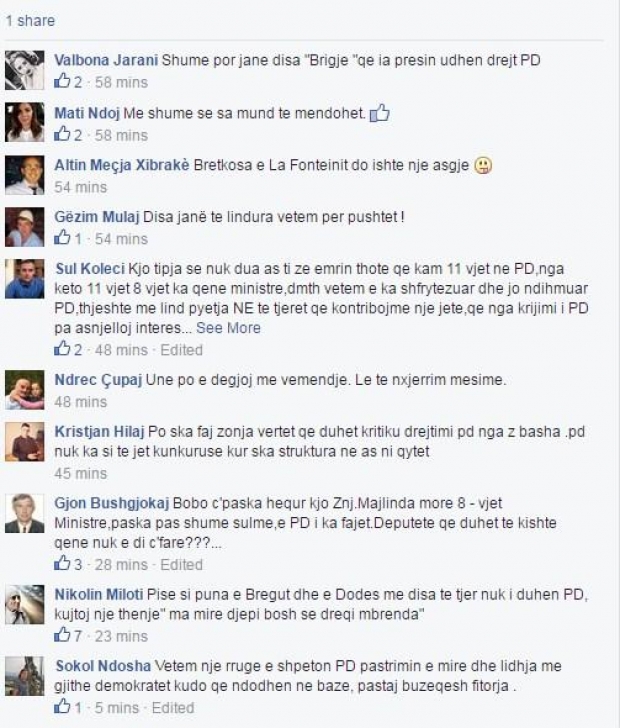Click like icon with 7 on Nikolin Miloti's comment

(62, 635)
